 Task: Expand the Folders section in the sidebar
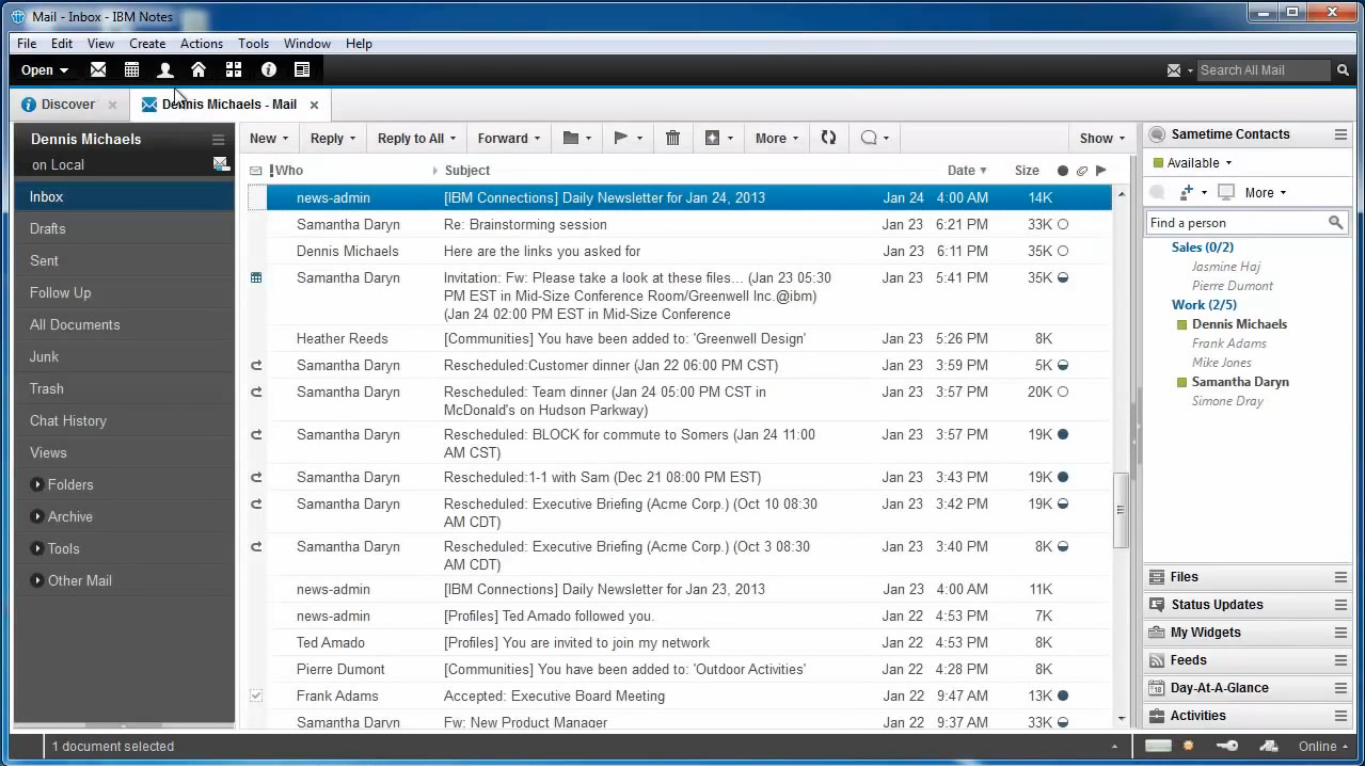pyautogui.click(x=37, y=484)
